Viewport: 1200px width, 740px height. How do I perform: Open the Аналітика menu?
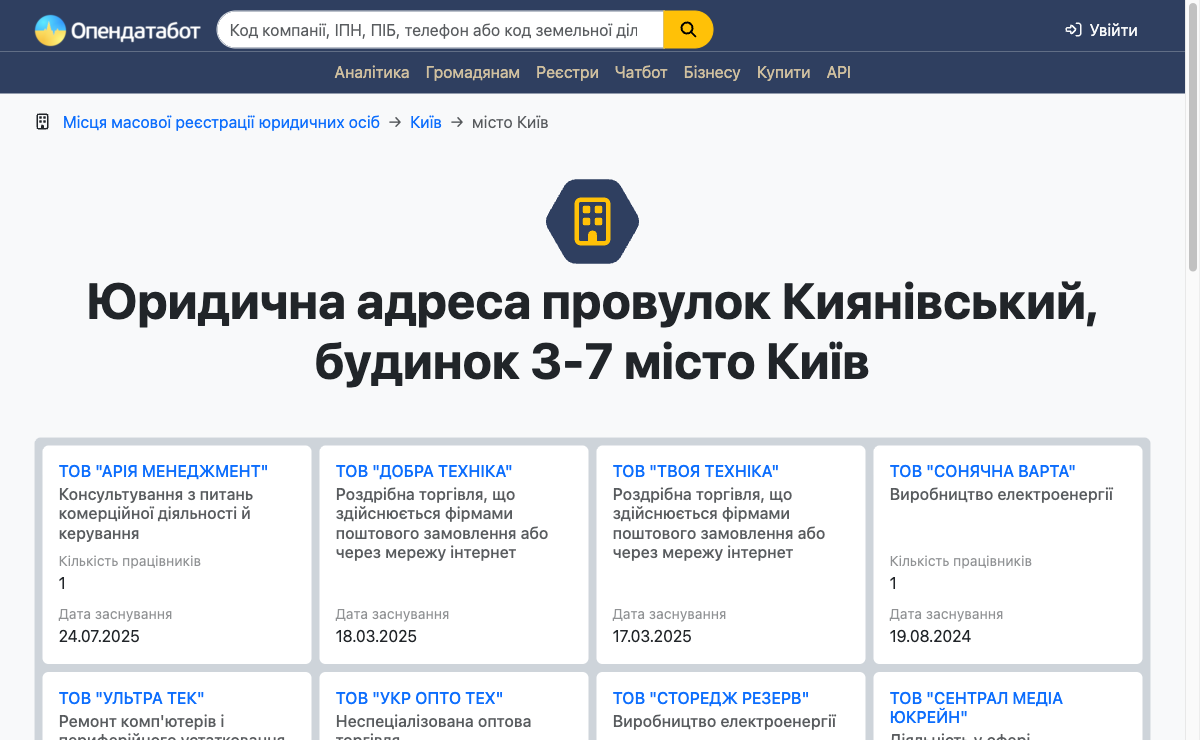tap(372, 72)
